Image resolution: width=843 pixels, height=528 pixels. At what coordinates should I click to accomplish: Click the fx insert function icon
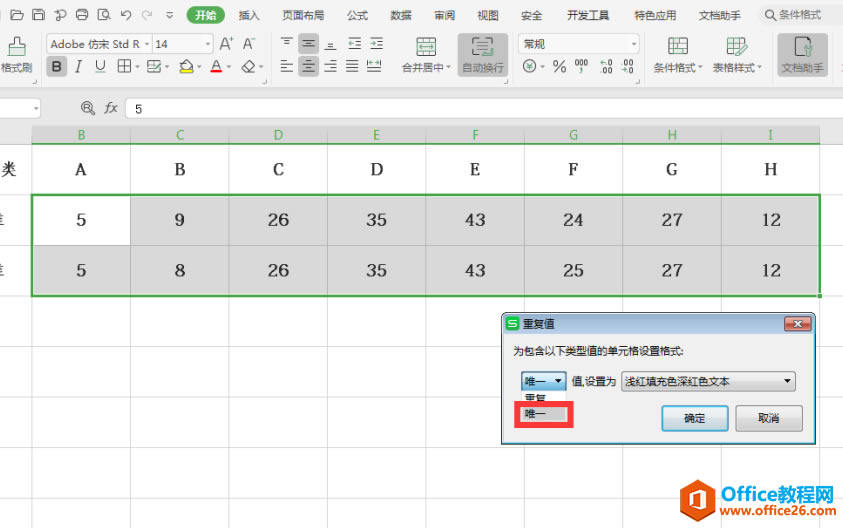[x=111, y=108]
